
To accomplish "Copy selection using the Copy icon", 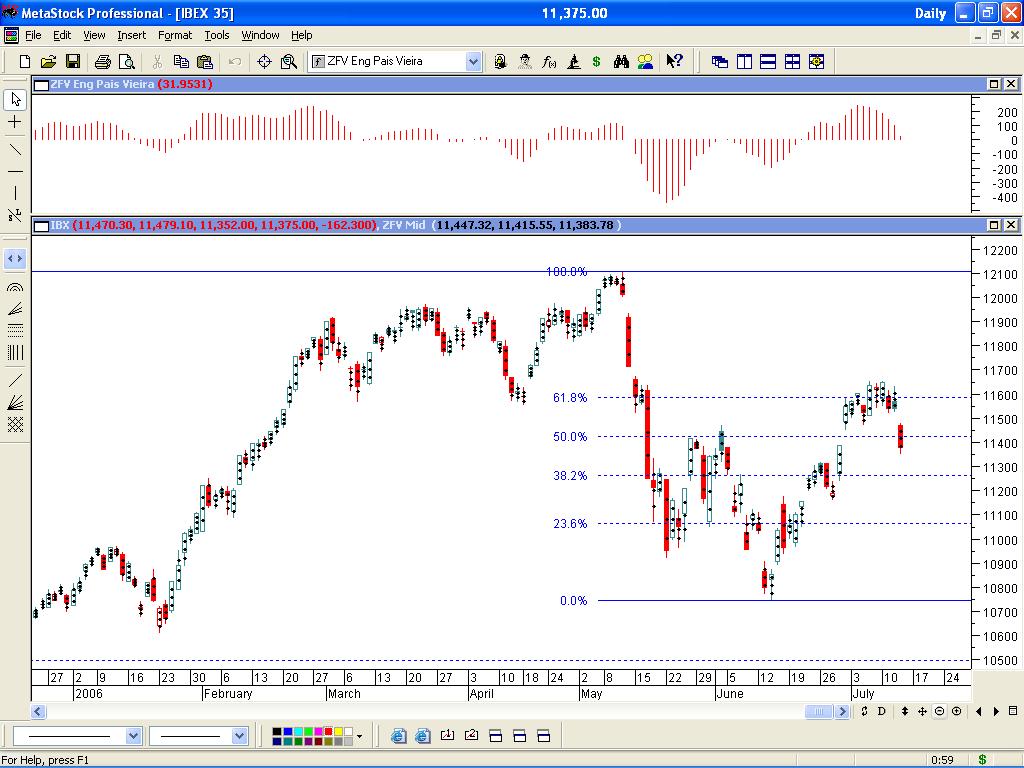I will 181,61.
